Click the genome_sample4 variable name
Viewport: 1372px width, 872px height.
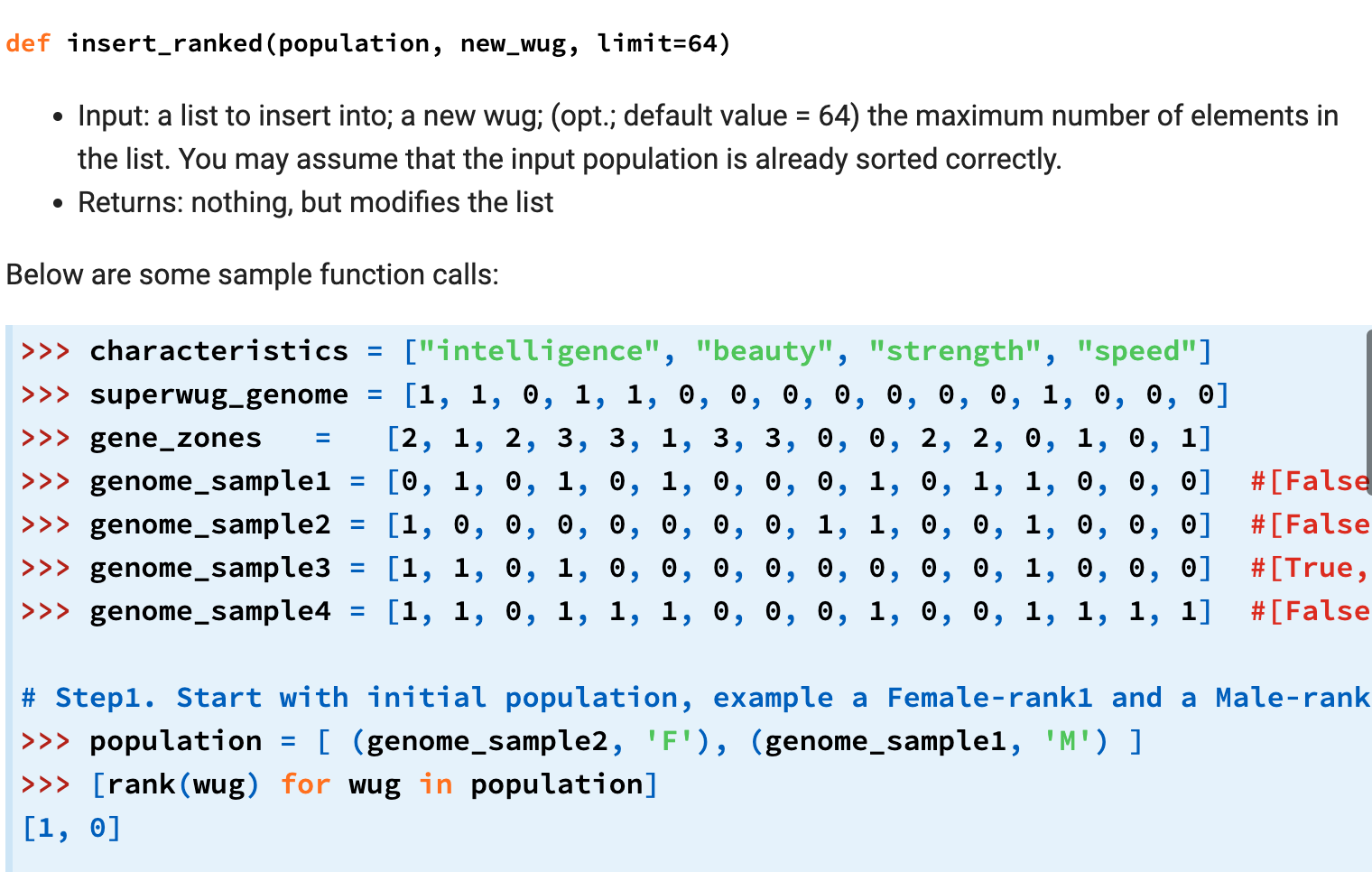tap(209, 611)
